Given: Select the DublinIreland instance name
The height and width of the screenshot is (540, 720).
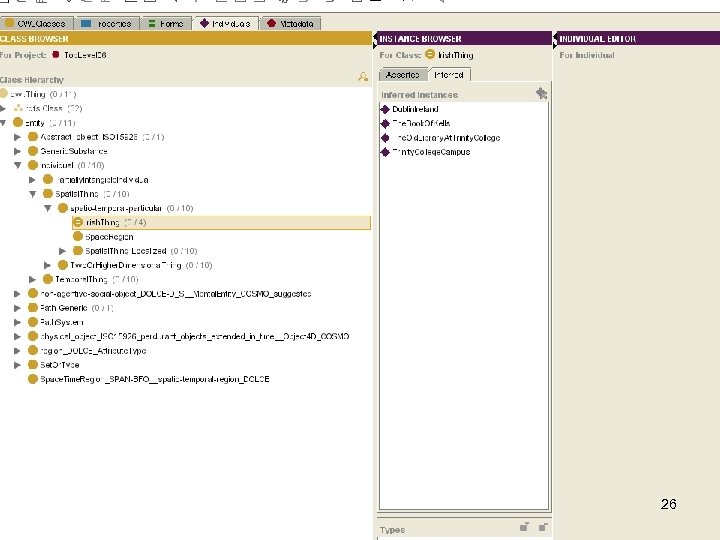Looking at the screenshot, I should point(415,109).
